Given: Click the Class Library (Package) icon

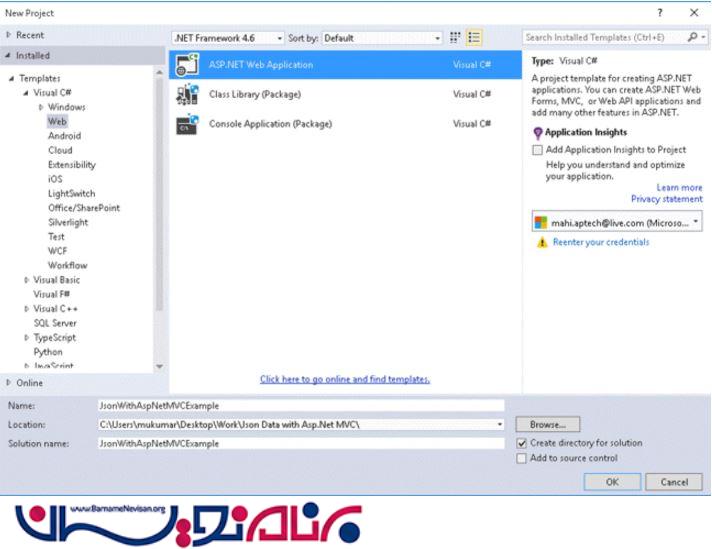Looking at the screenshot, I should tap(187, 95).
